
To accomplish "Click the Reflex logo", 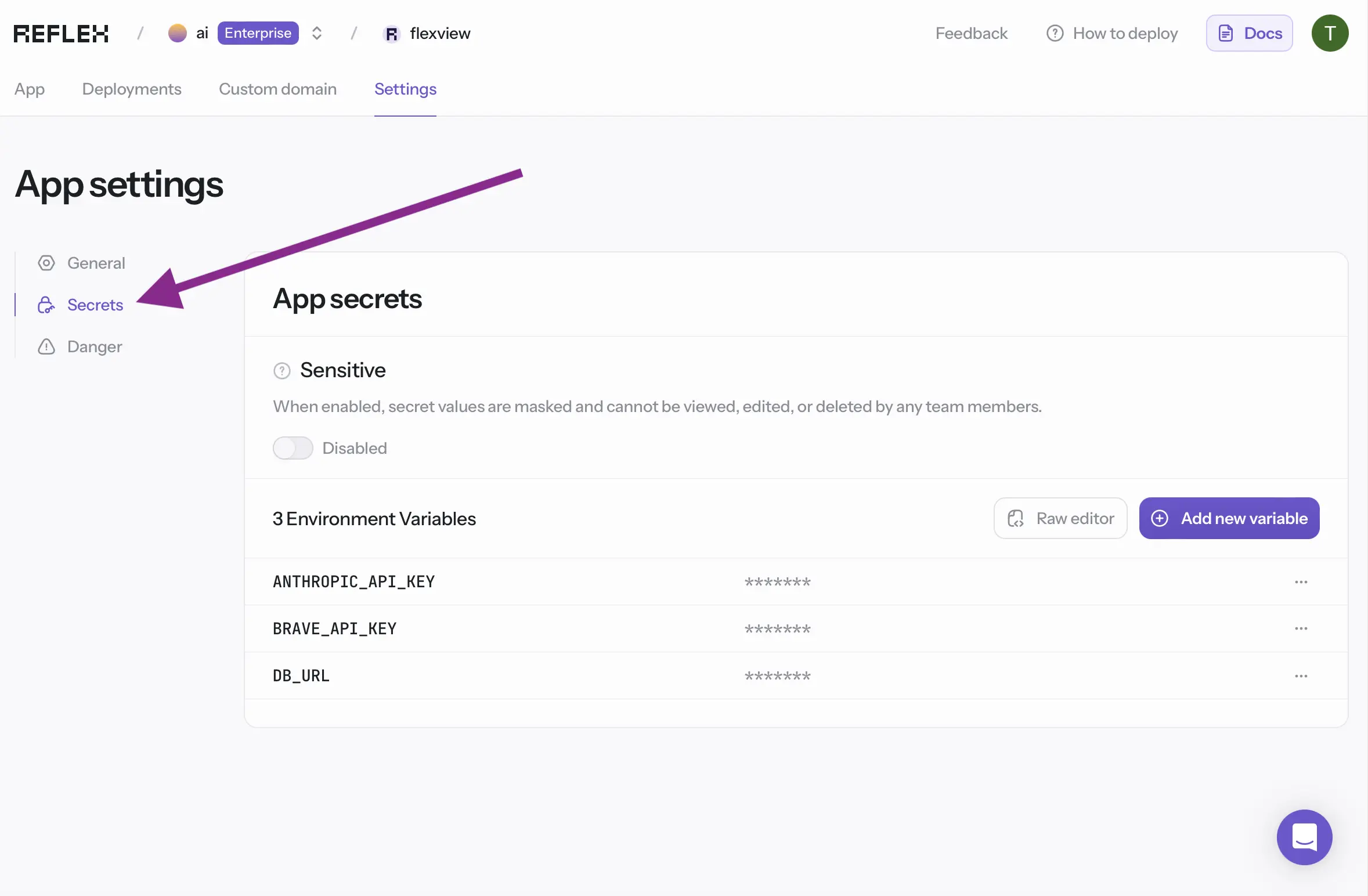I will pos(61,34).
